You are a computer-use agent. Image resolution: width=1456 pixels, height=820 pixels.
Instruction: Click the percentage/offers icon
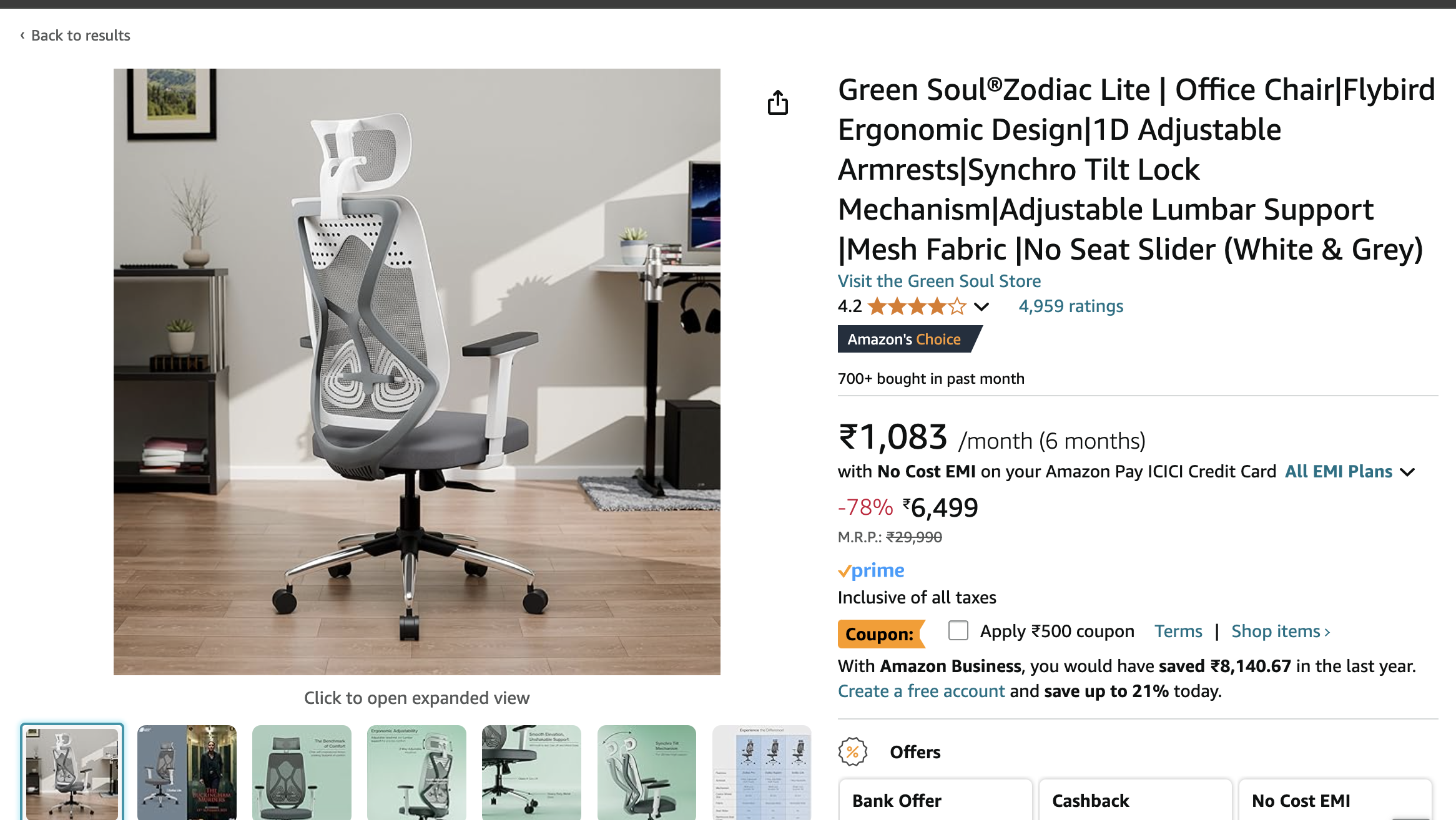(x=852, y=751)
